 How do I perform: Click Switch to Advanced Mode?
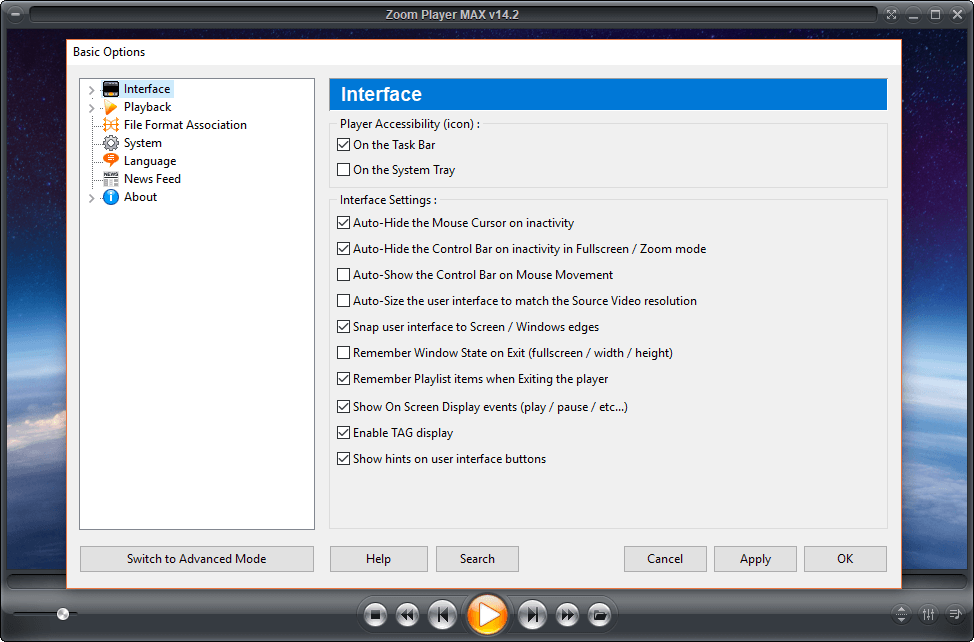(x=197, y=559)
